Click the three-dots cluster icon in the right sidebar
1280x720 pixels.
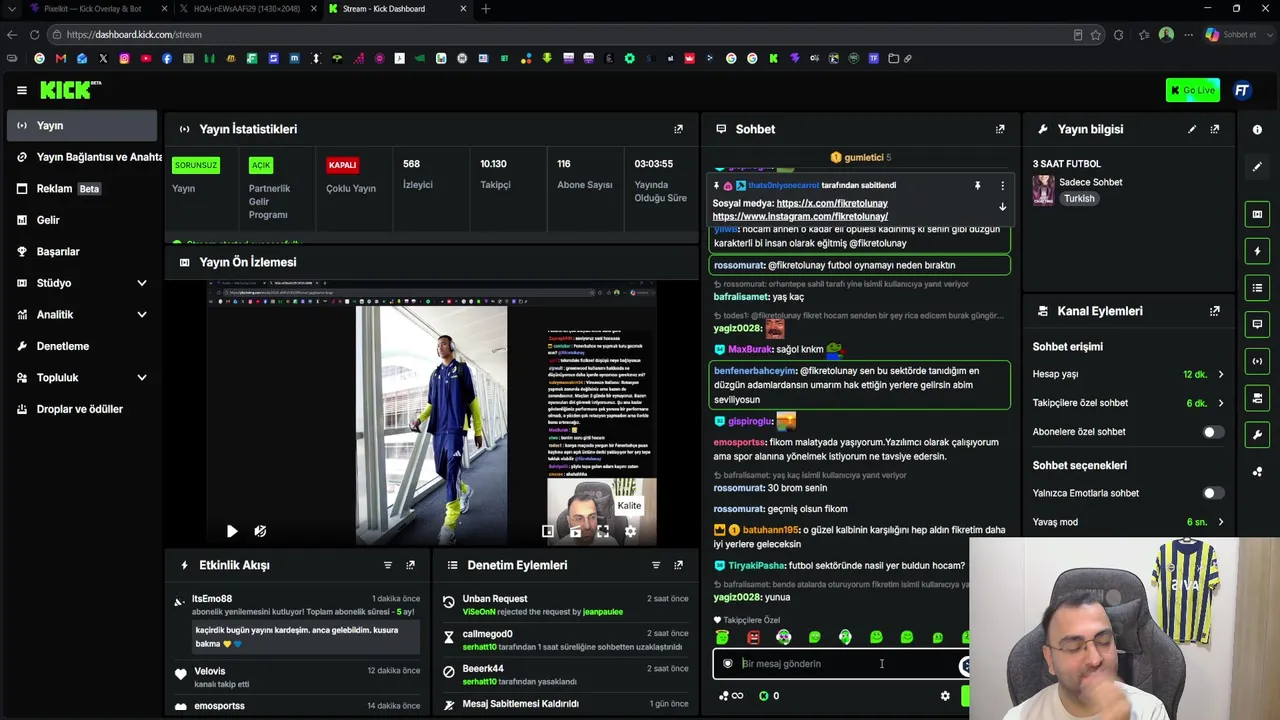point(1257,472)
